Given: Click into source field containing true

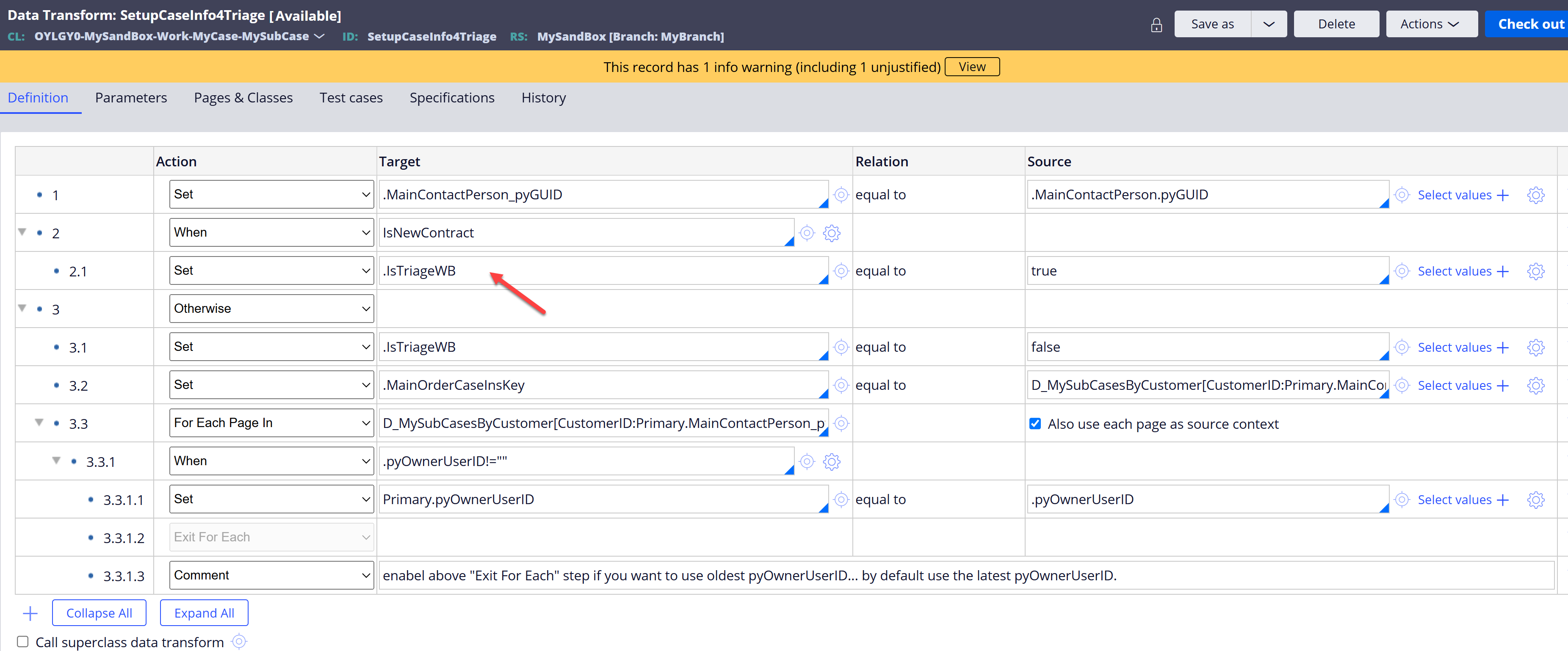Looking at the screenshot, I should point(1208,271).
